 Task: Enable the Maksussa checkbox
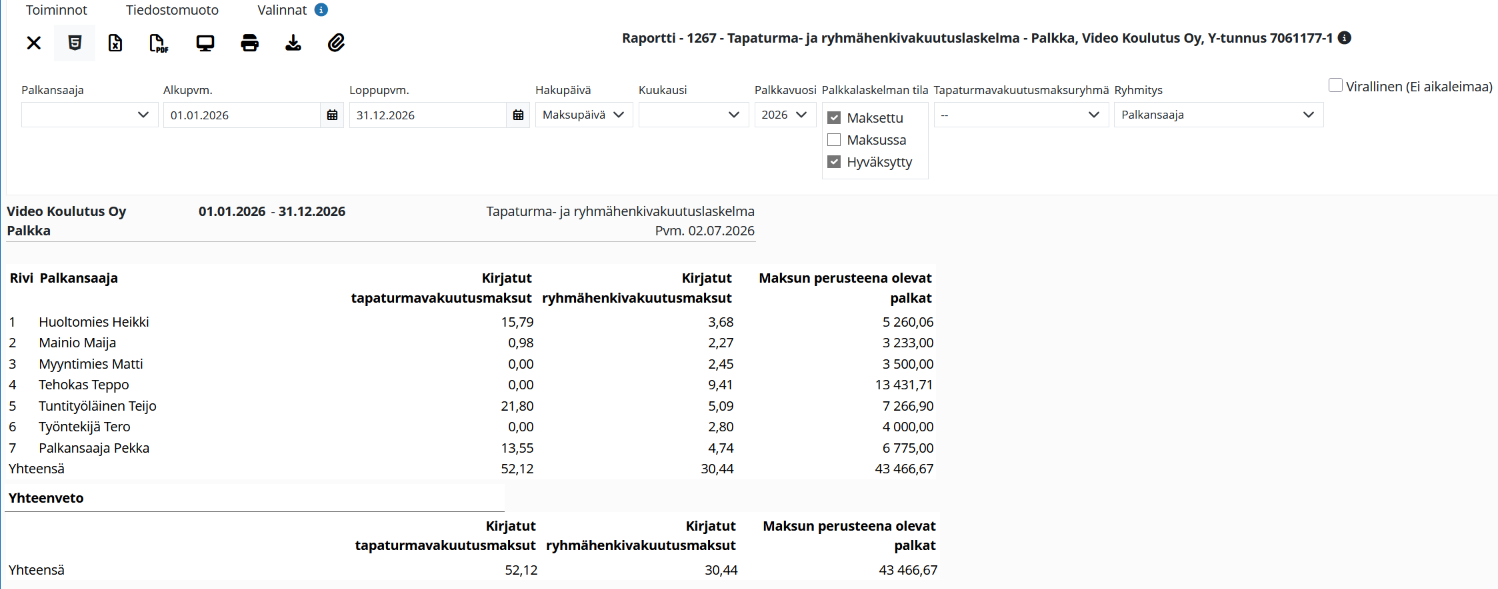(x=834, y=140)
